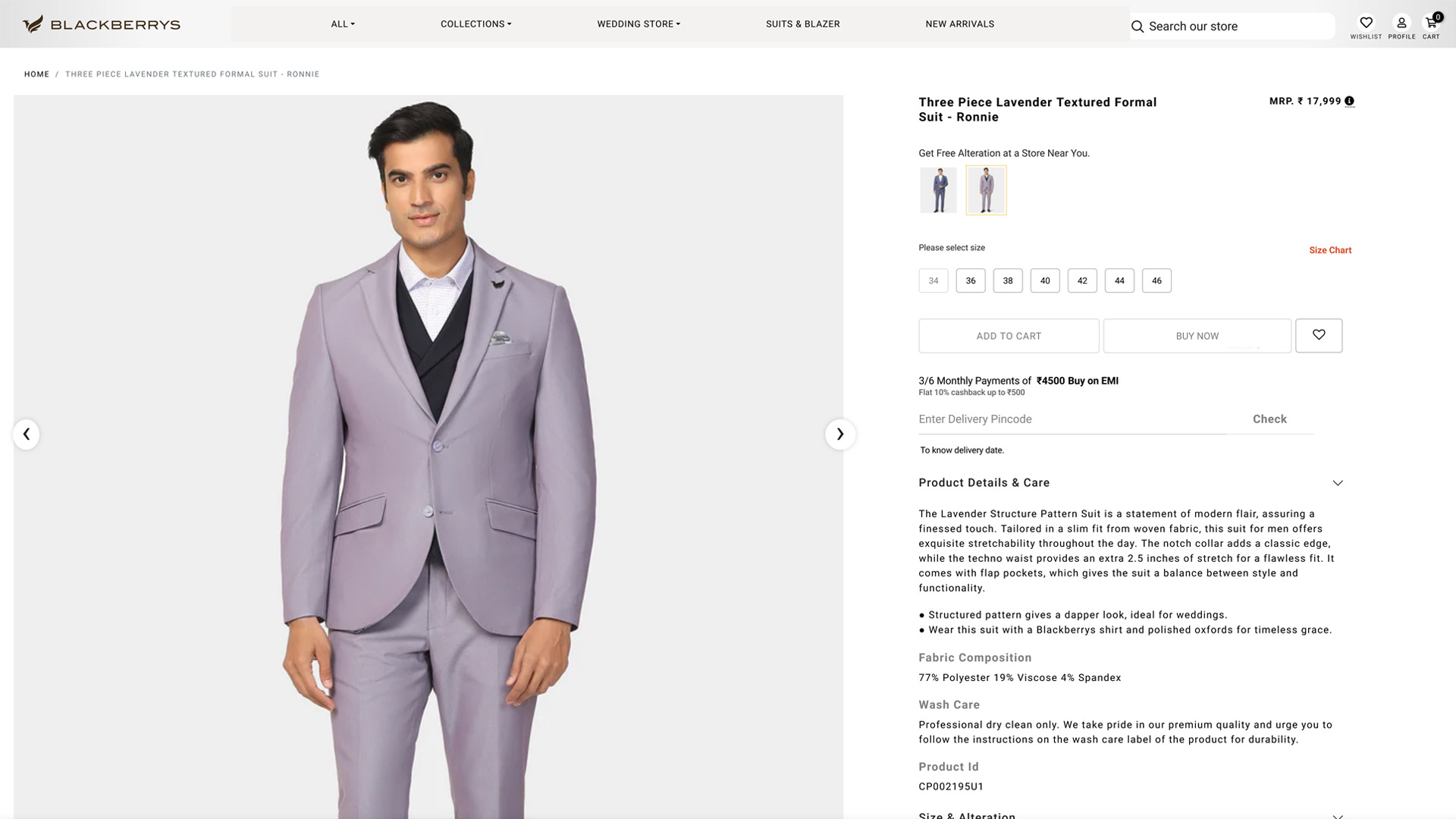Viewport: 1456px width, 819px height.
Task: Open New Arrivals menu item
Action: (959, 24)
